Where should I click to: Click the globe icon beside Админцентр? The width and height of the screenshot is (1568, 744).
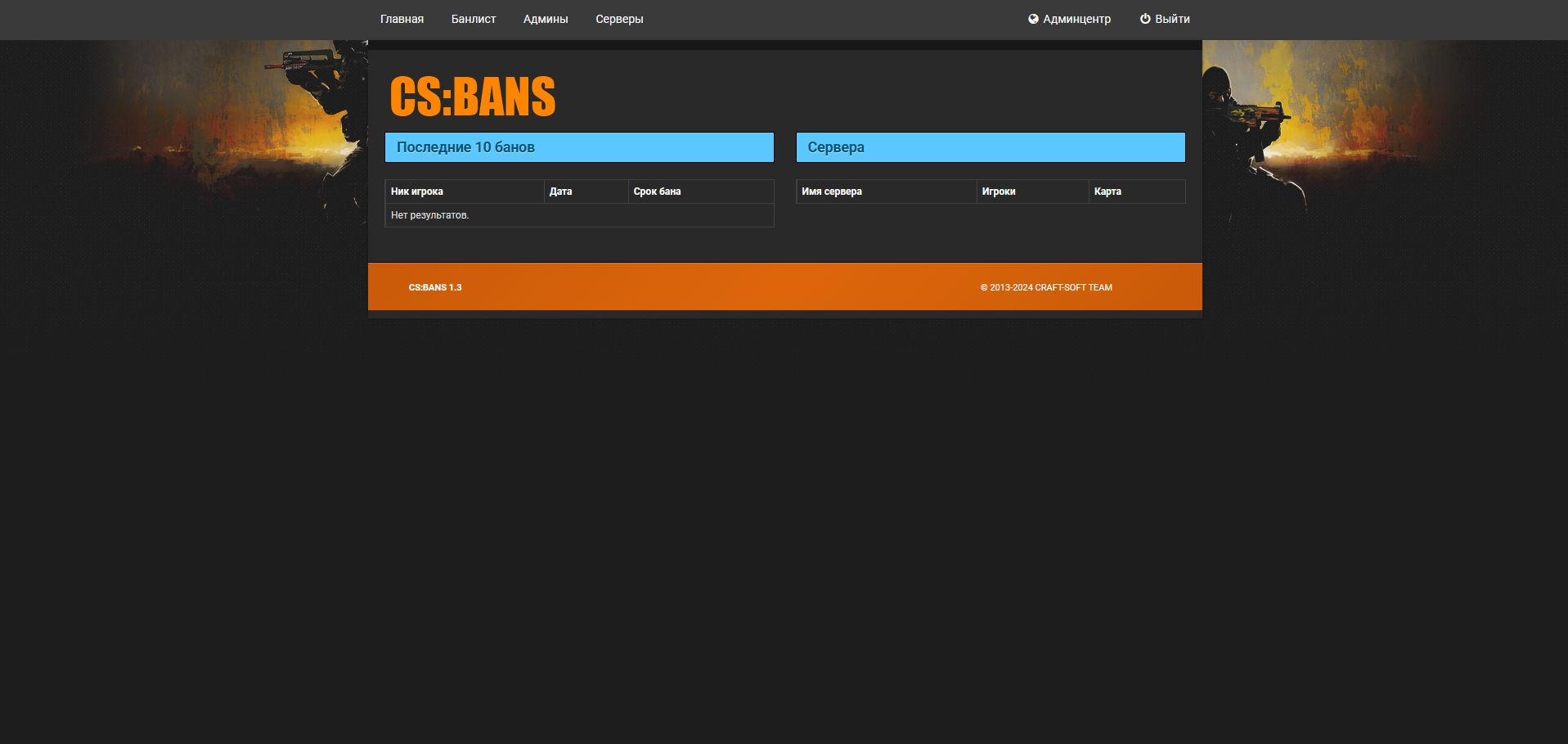point(1033,19)
